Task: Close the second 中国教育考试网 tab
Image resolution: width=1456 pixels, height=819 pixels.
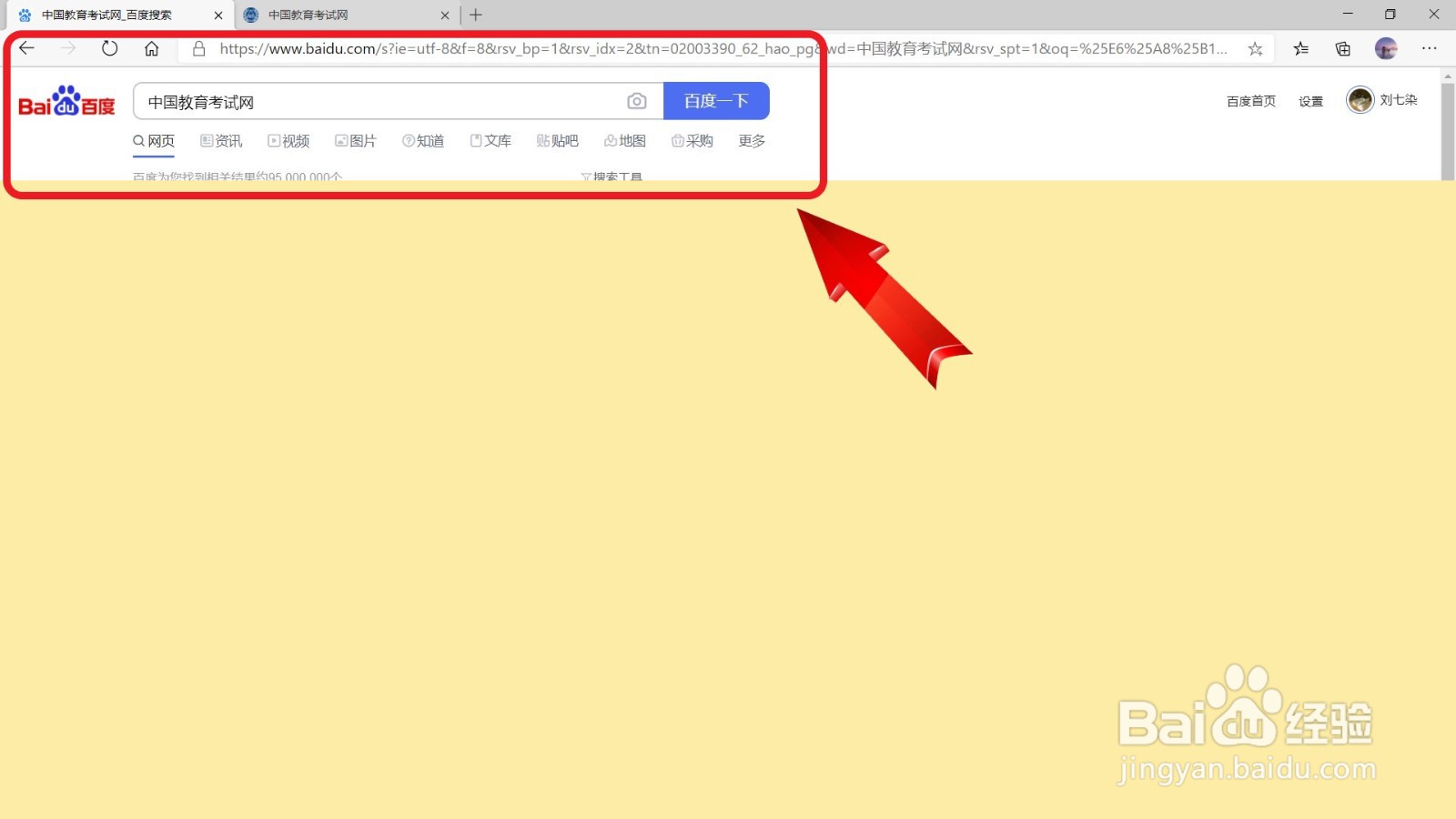Action: coord(445,15)
